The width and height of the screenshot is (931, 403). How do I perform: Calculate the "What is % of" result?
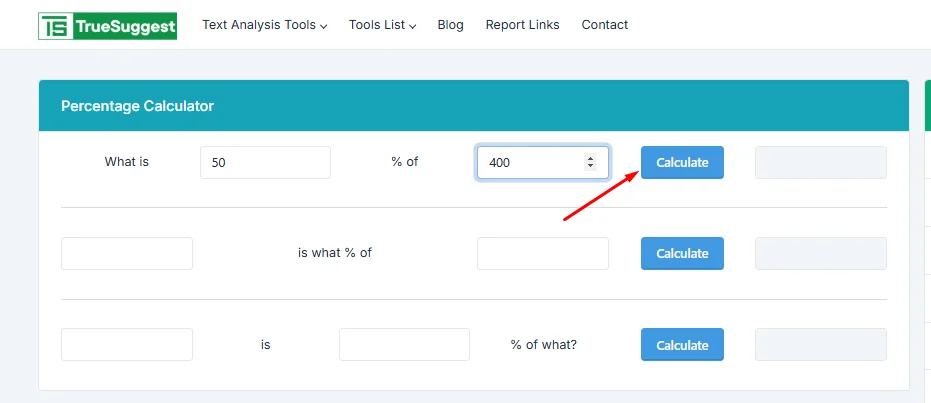(x=682, y=162)
